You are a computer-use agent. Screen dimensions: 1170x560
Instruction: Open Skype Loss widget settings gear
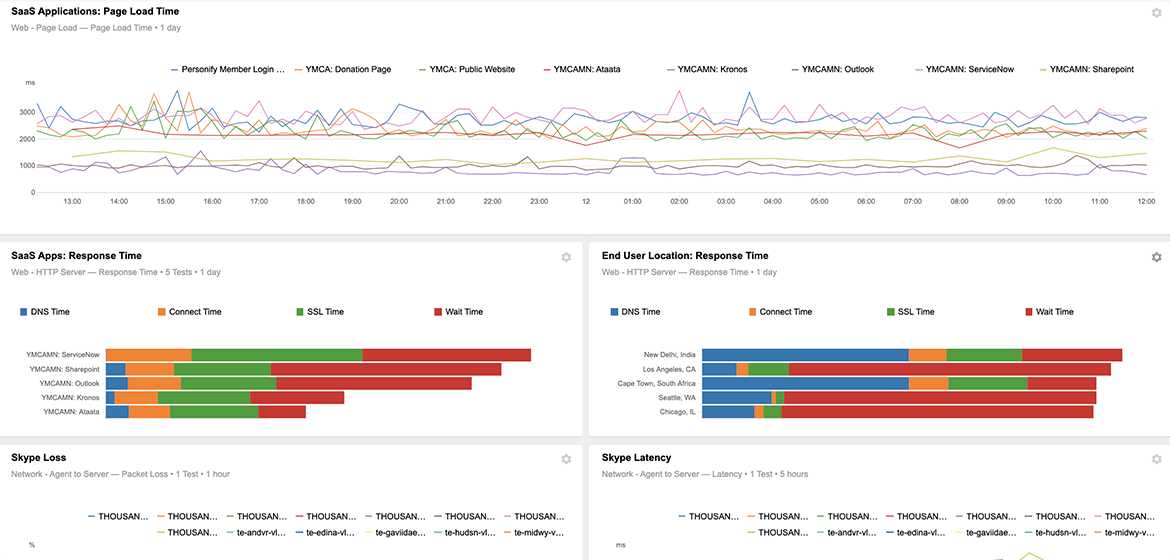566,459
